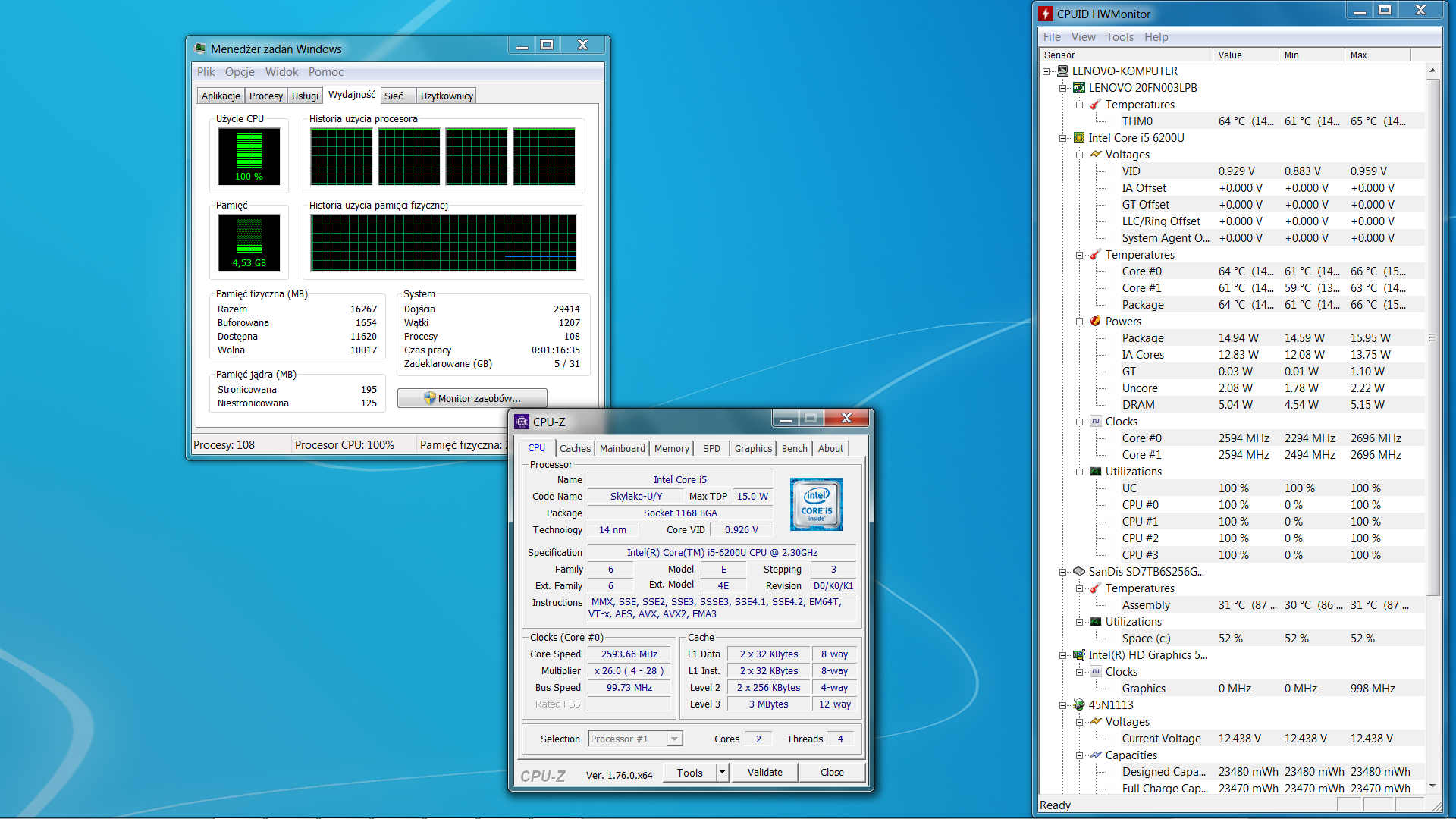Screen dimensions: 1456x819
Task: Click the battery icon beside 45N1113
Action: tap(1079, 705)
